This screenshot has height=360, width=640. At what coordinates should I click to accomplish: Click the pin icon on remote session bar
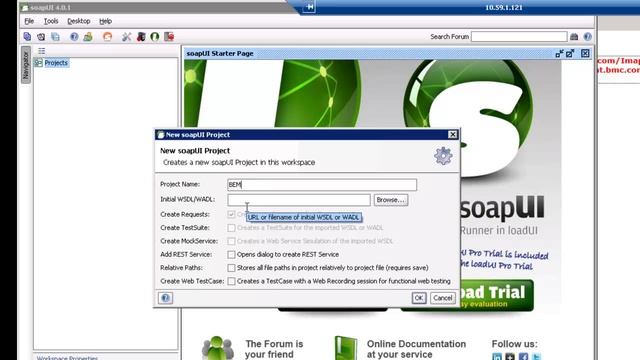[309, 7]
